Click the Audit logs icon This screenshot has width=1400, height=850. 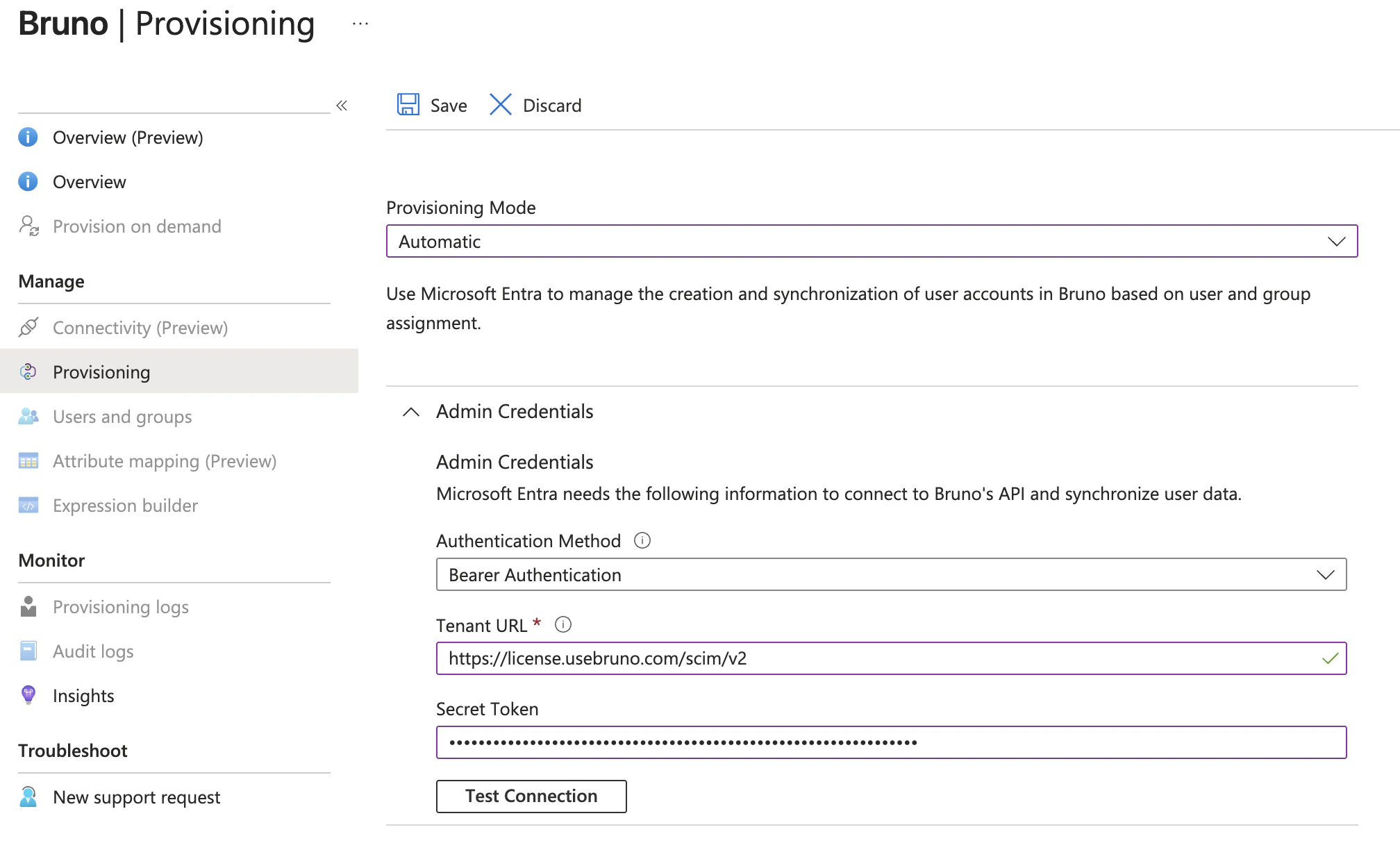tap(28, 651)
